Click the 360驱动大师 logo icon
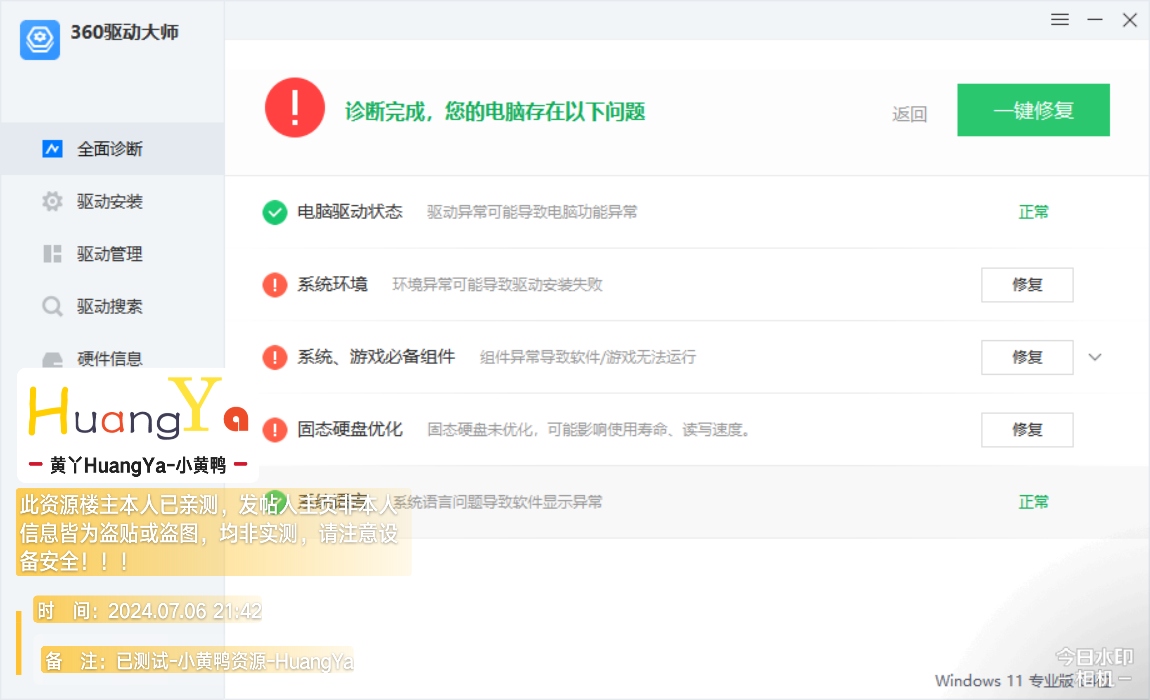 pos(40,39)
